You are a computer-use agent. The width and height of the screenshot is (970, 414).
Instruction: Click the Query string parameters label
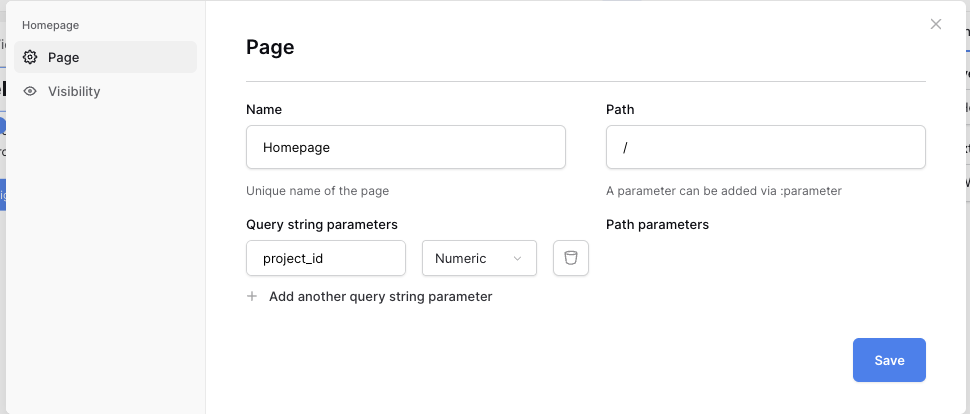[321, 225]
